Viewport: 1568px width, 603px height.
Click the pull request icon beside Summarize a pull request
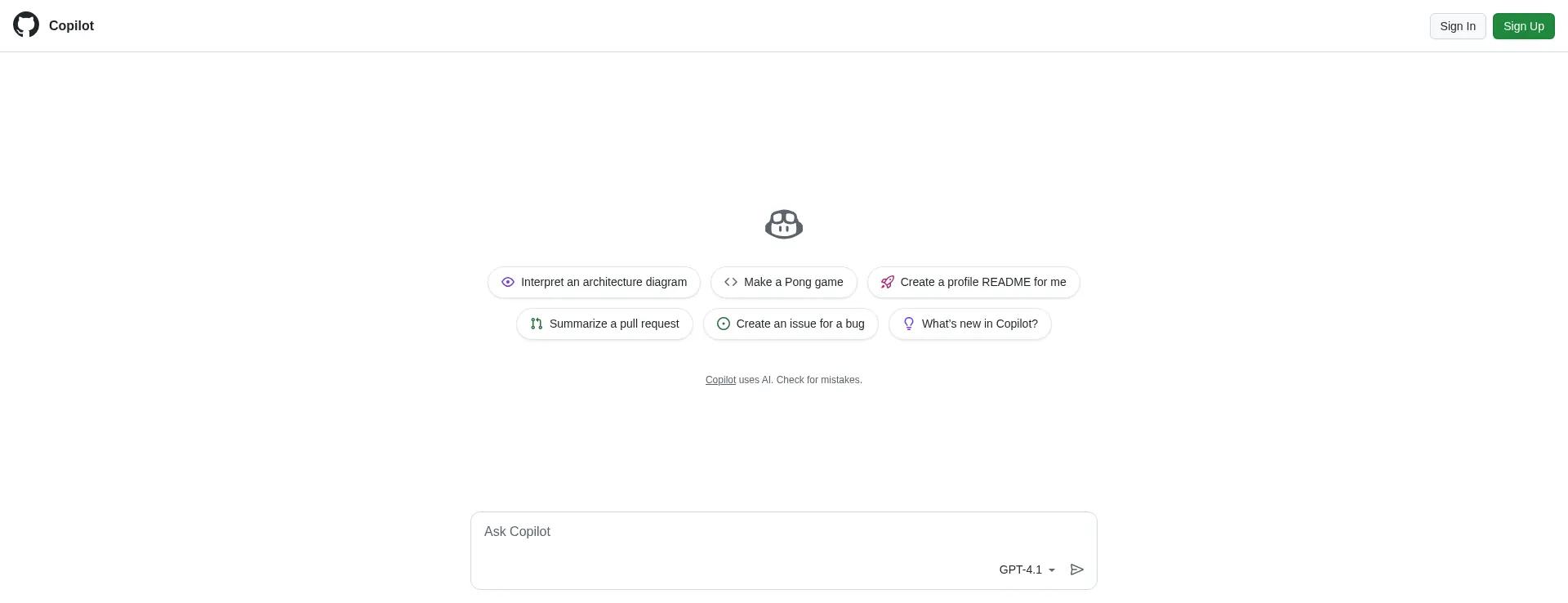(537, 324)
